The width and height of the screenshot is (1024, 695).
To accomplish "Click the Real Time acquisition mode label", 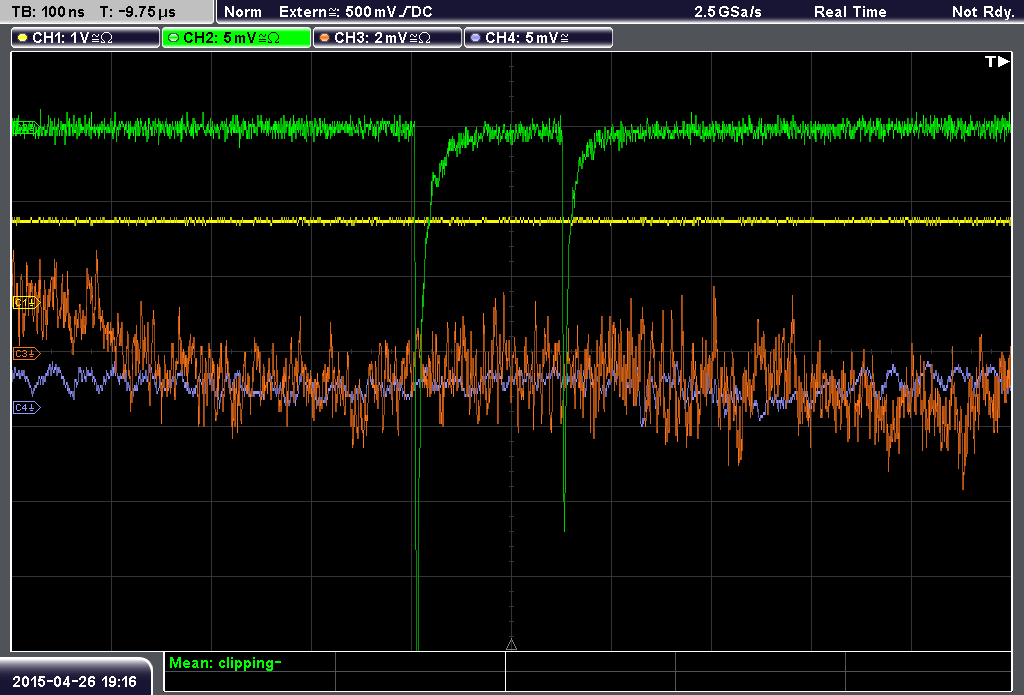I will click(x=850, y=12).
